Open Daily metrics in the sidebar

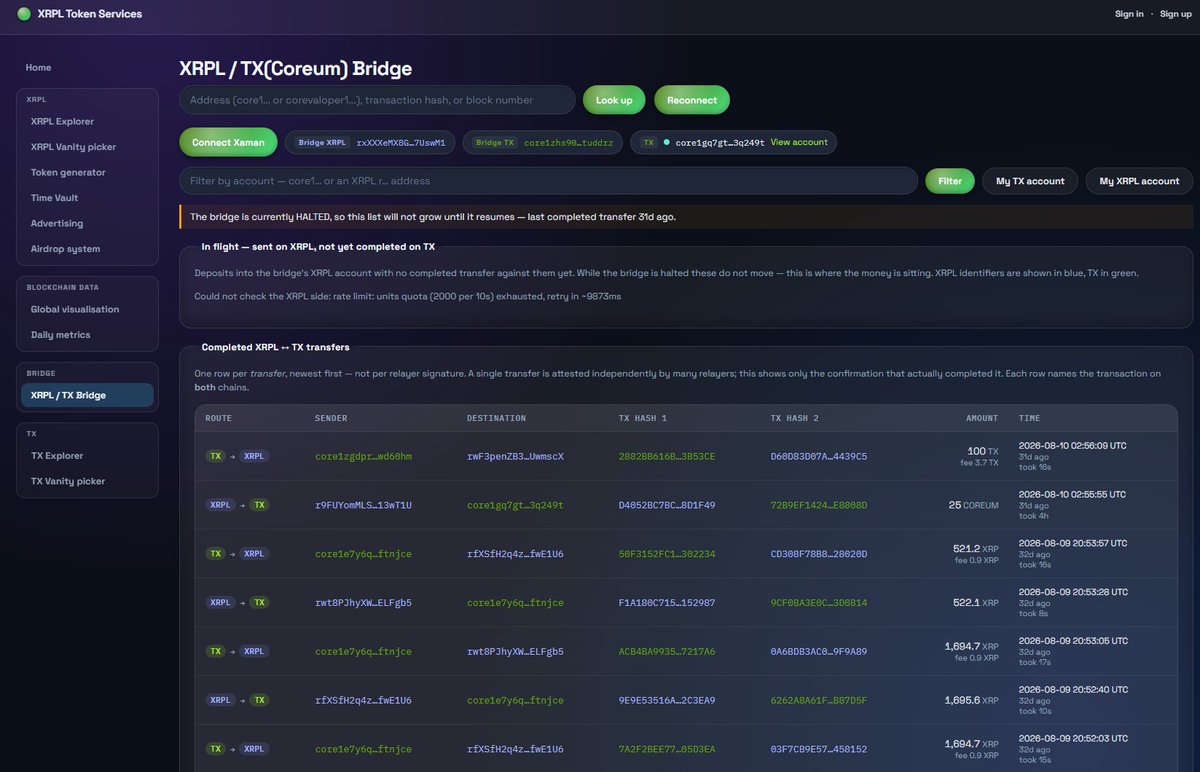click(x=60, y=335)
